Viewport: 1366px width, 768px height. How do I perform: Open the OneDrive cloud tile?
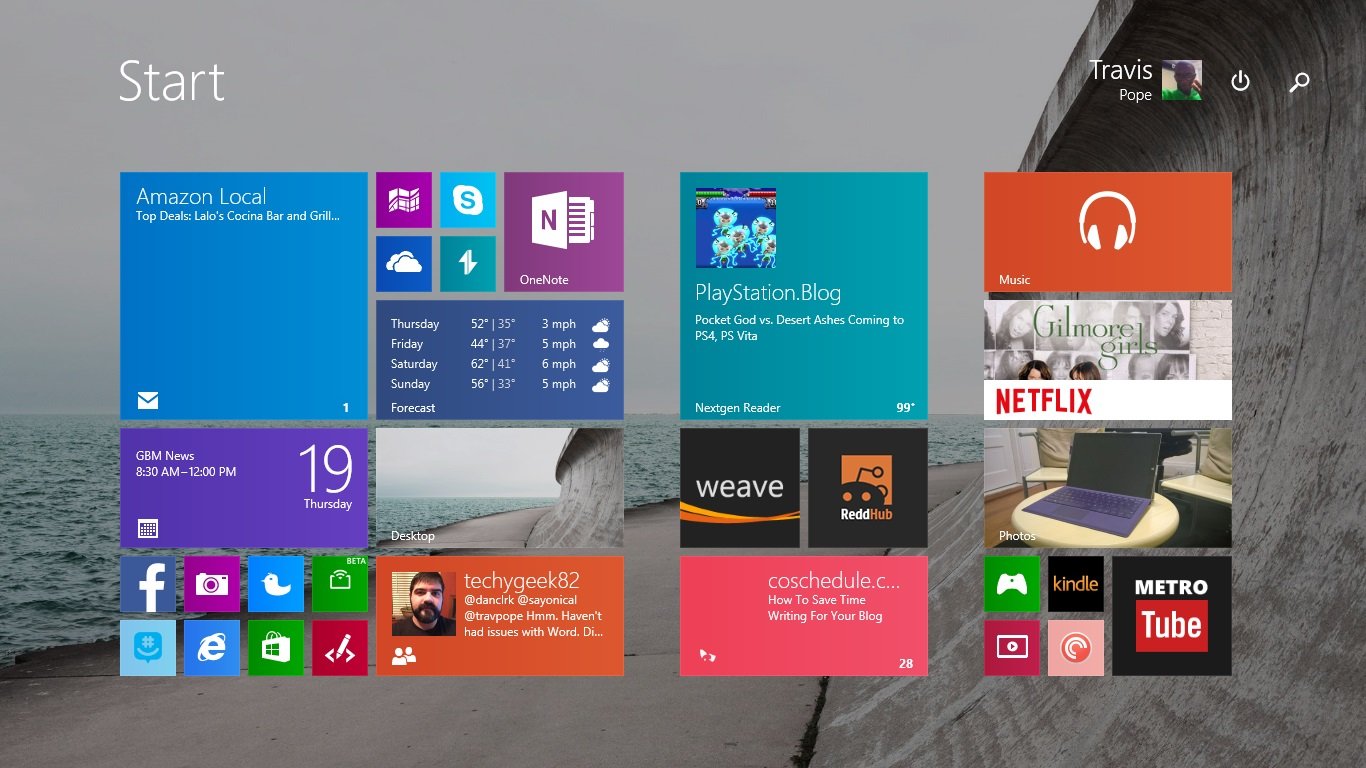click(x=404, y=264)
